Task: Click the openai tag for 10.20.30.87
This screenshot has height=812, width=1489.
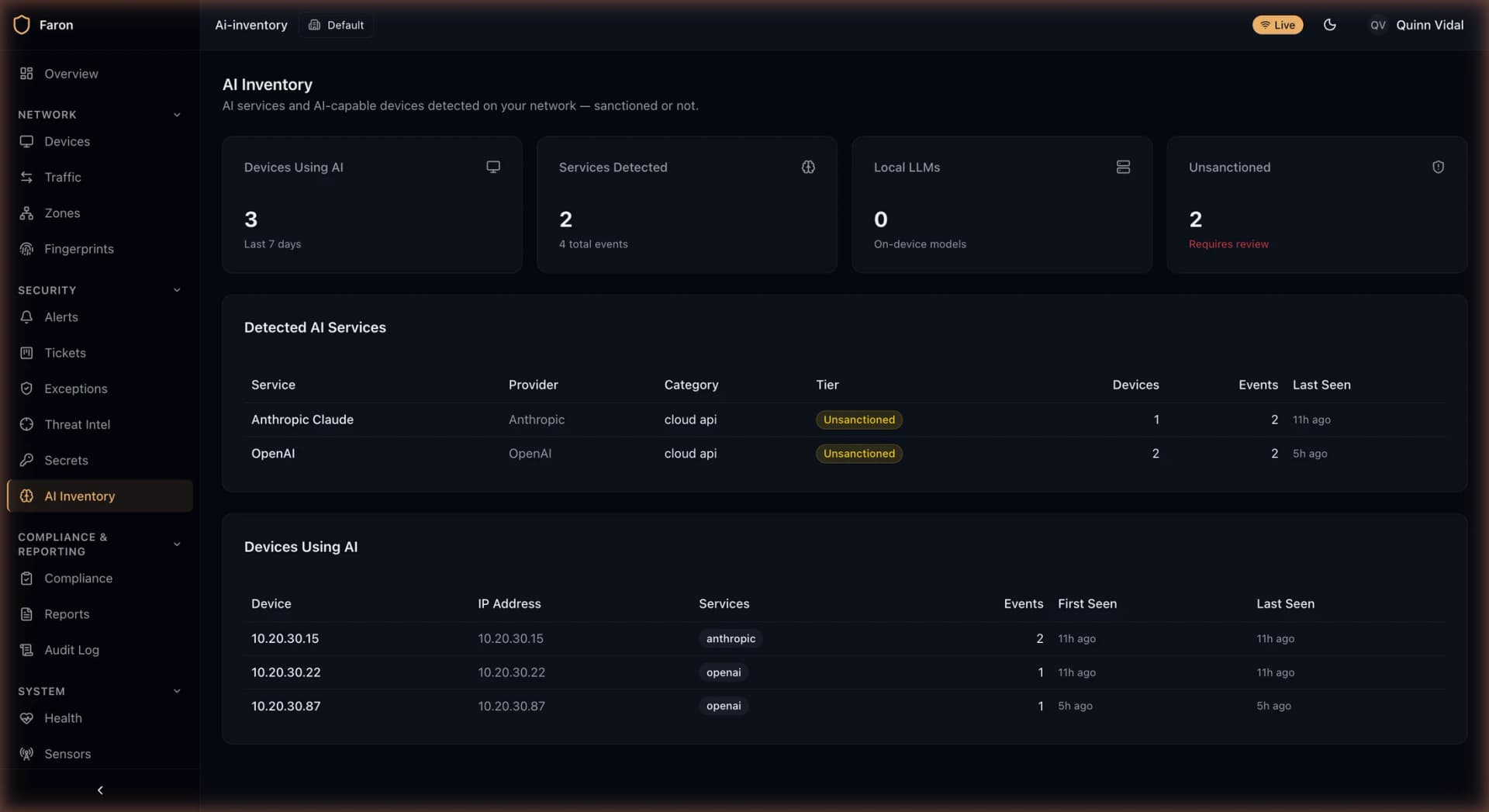Action: [x=724, y=706]
